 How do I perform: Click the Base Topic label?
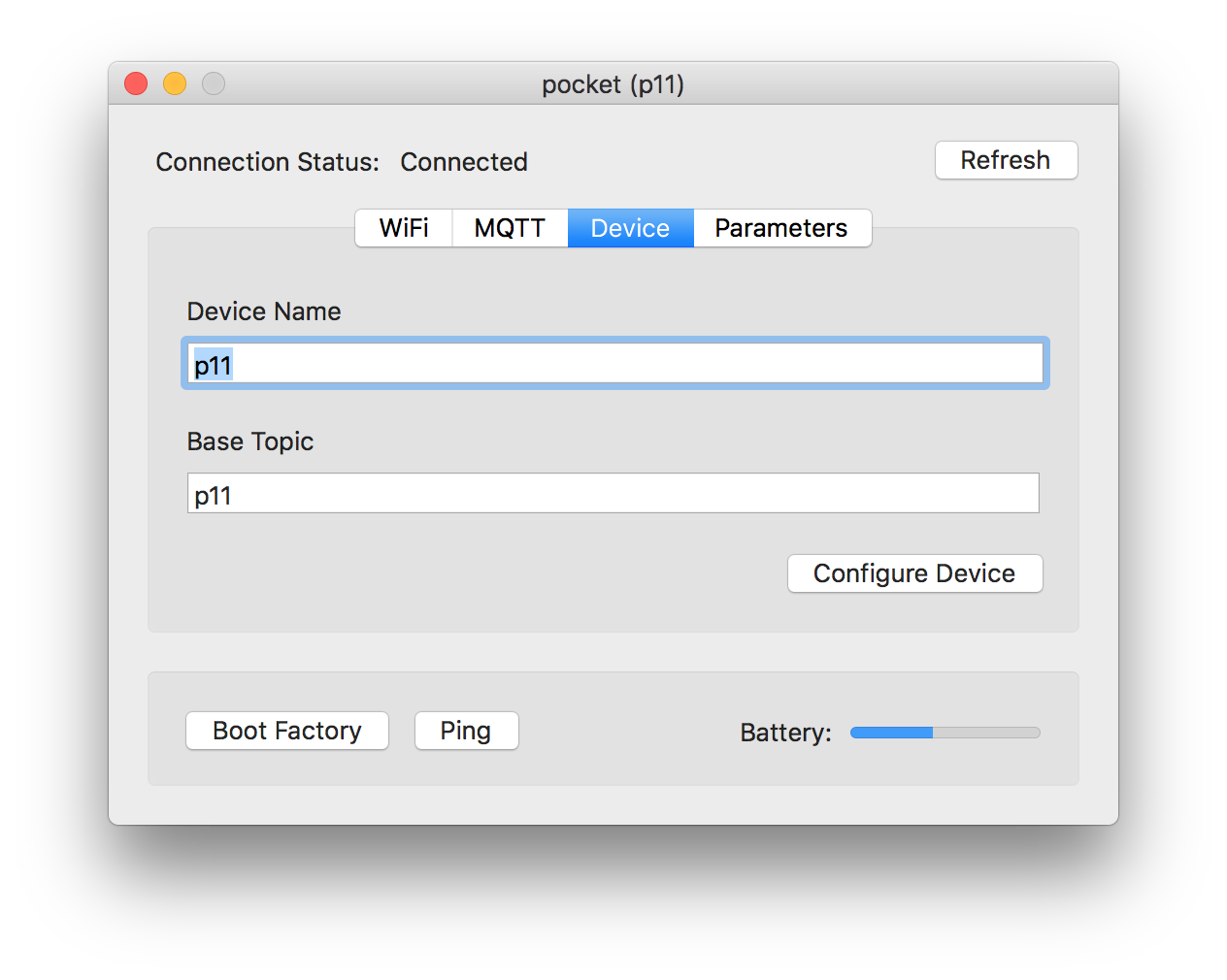click(250, 441)
